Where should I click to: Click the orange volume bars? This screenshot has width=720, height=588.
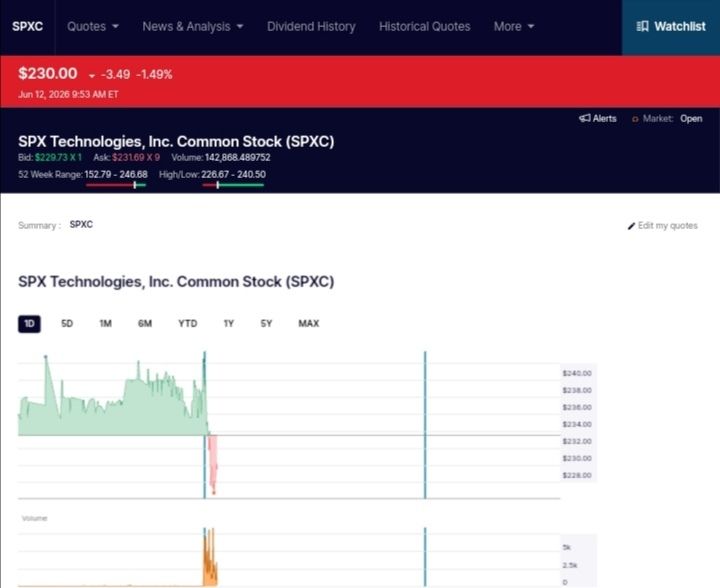[210, 562]
